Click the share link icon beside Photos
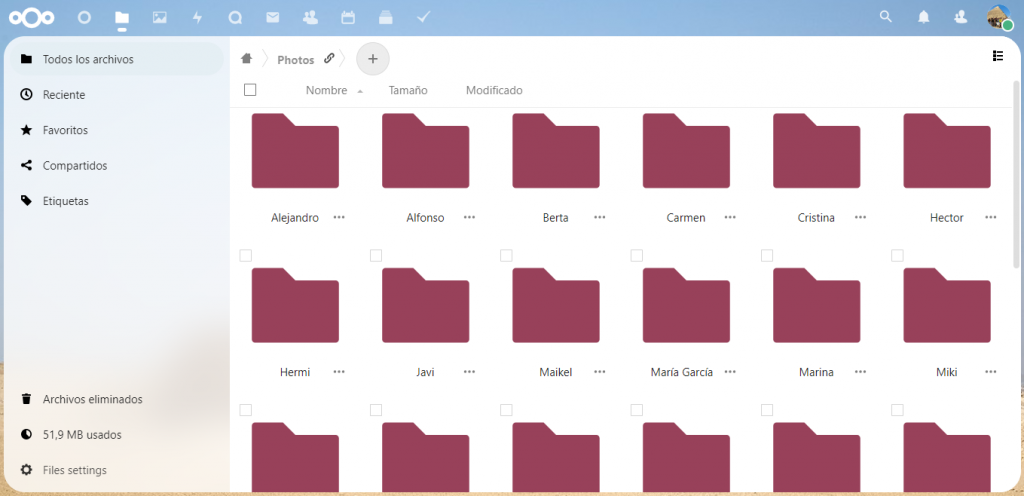 tap(329, 59)
